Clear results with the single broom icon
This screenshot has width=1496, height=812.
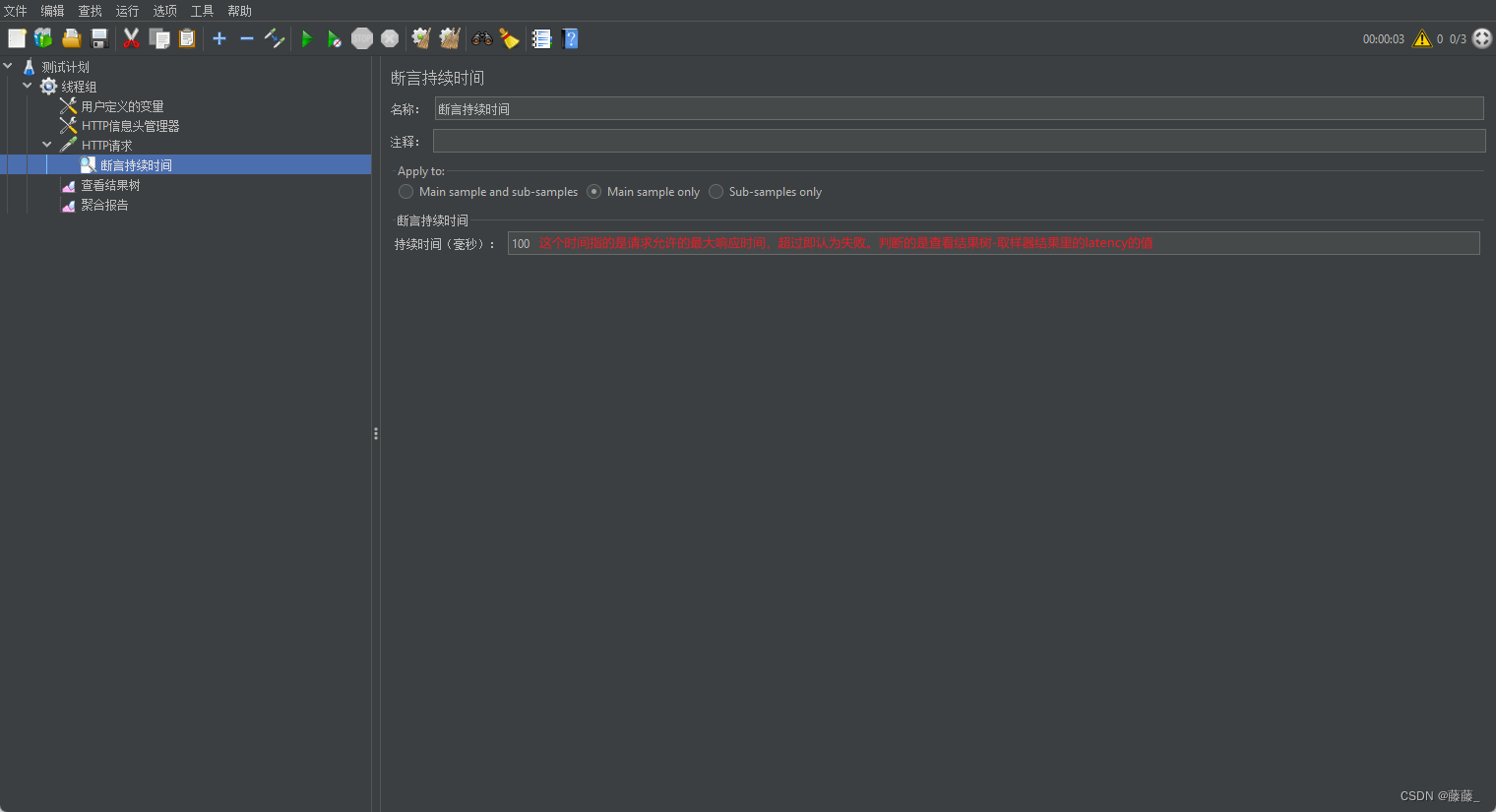tap(421, 38)
